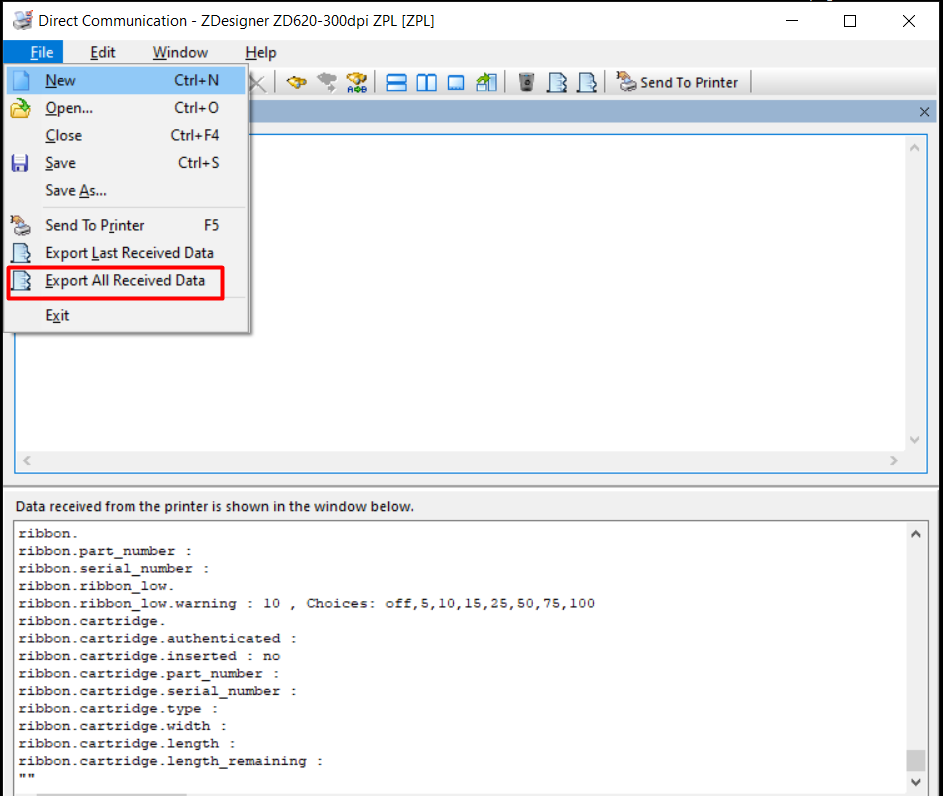Image resolution: width=943 pixels, height=796 pixels.
Task: Tile windows horizontally using the stacked-panes icon
Action: pyautogui.click(x=396, y=82)
